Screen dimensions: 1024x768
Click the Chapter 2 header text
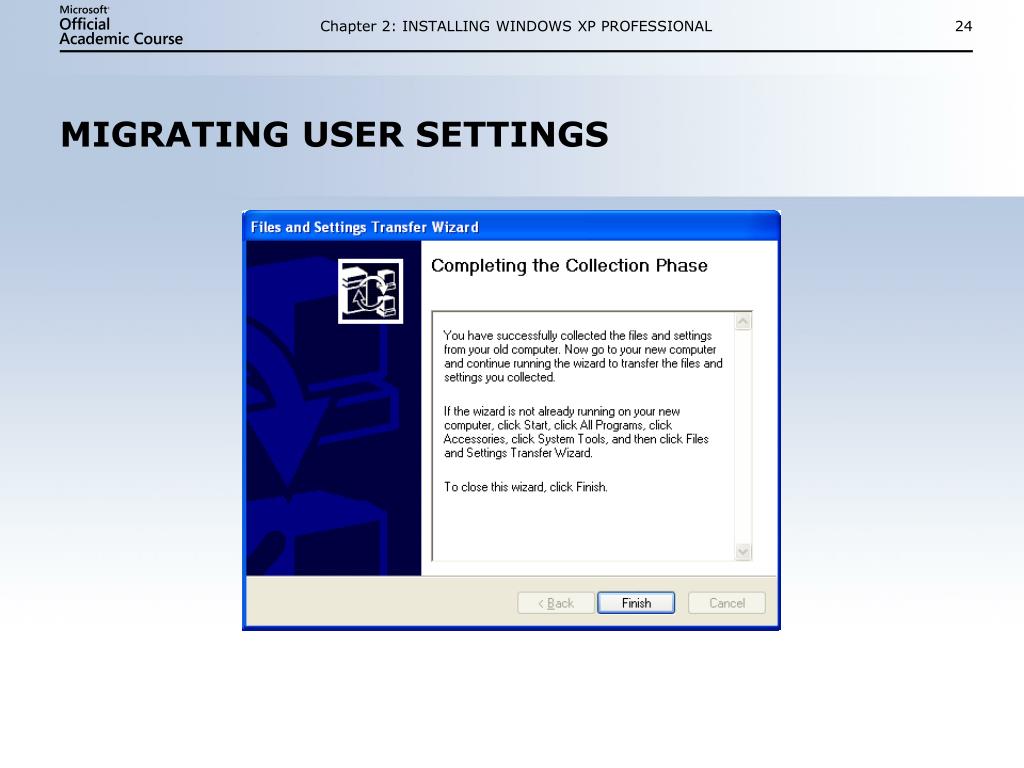(516, 26)
